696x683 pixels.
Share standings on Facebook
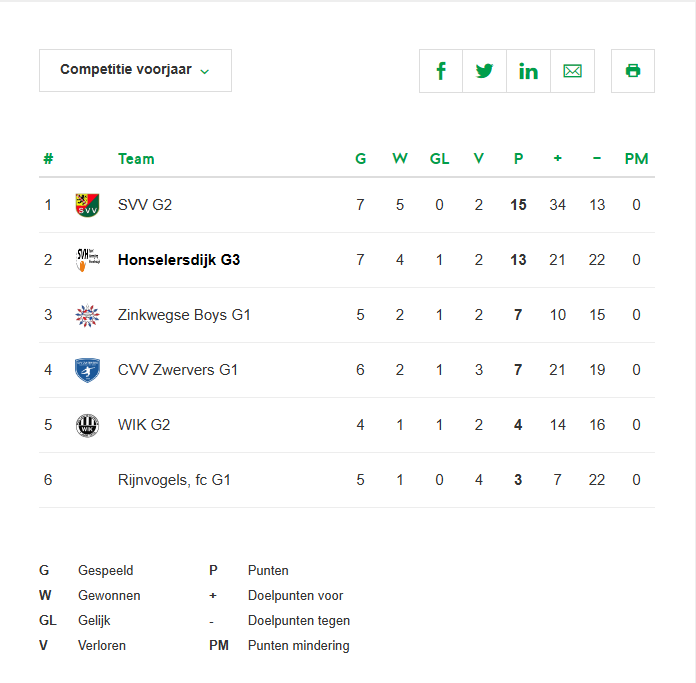point(441,71)
